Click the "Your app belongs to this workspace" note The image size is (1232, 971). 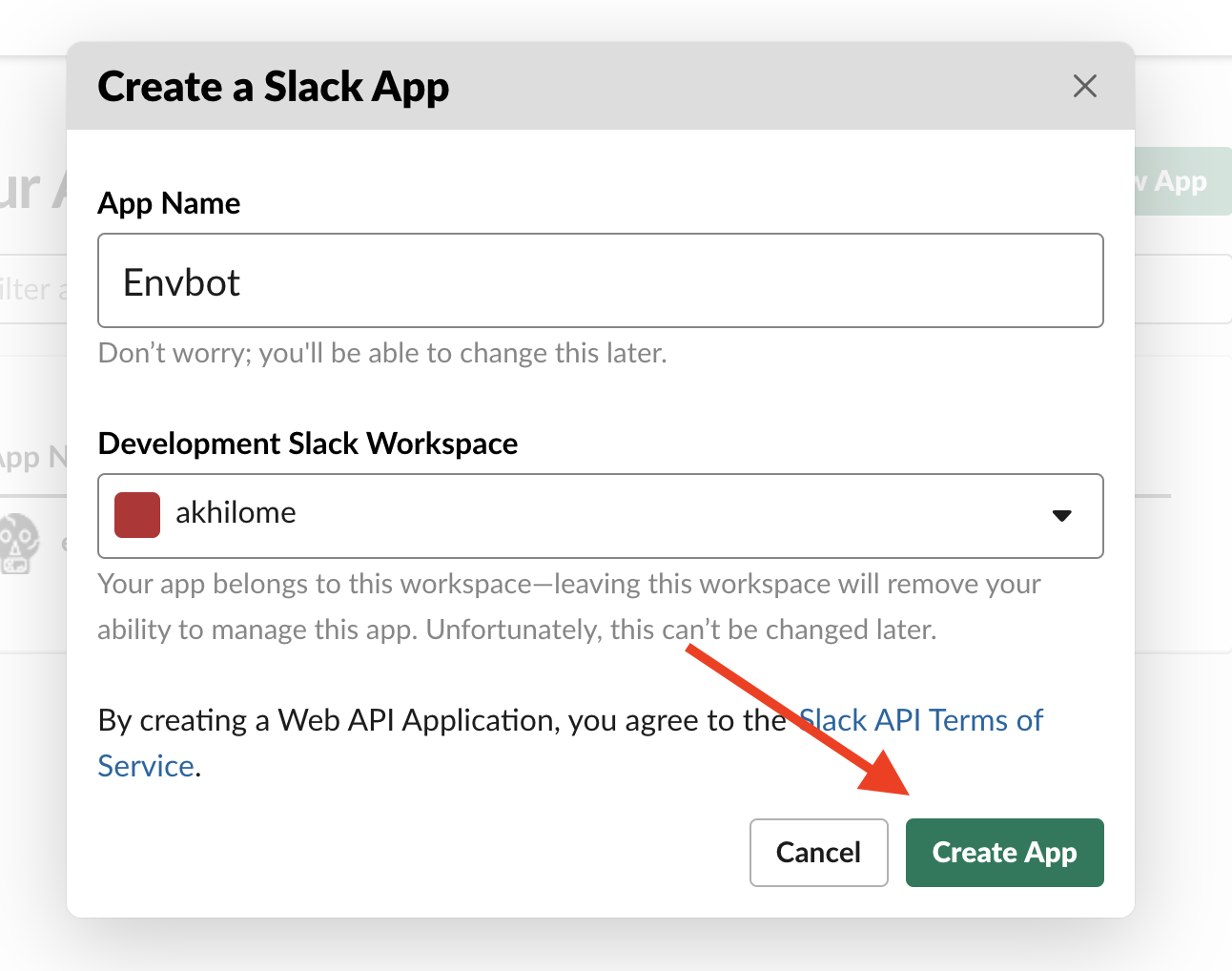[x=569, y=607]
